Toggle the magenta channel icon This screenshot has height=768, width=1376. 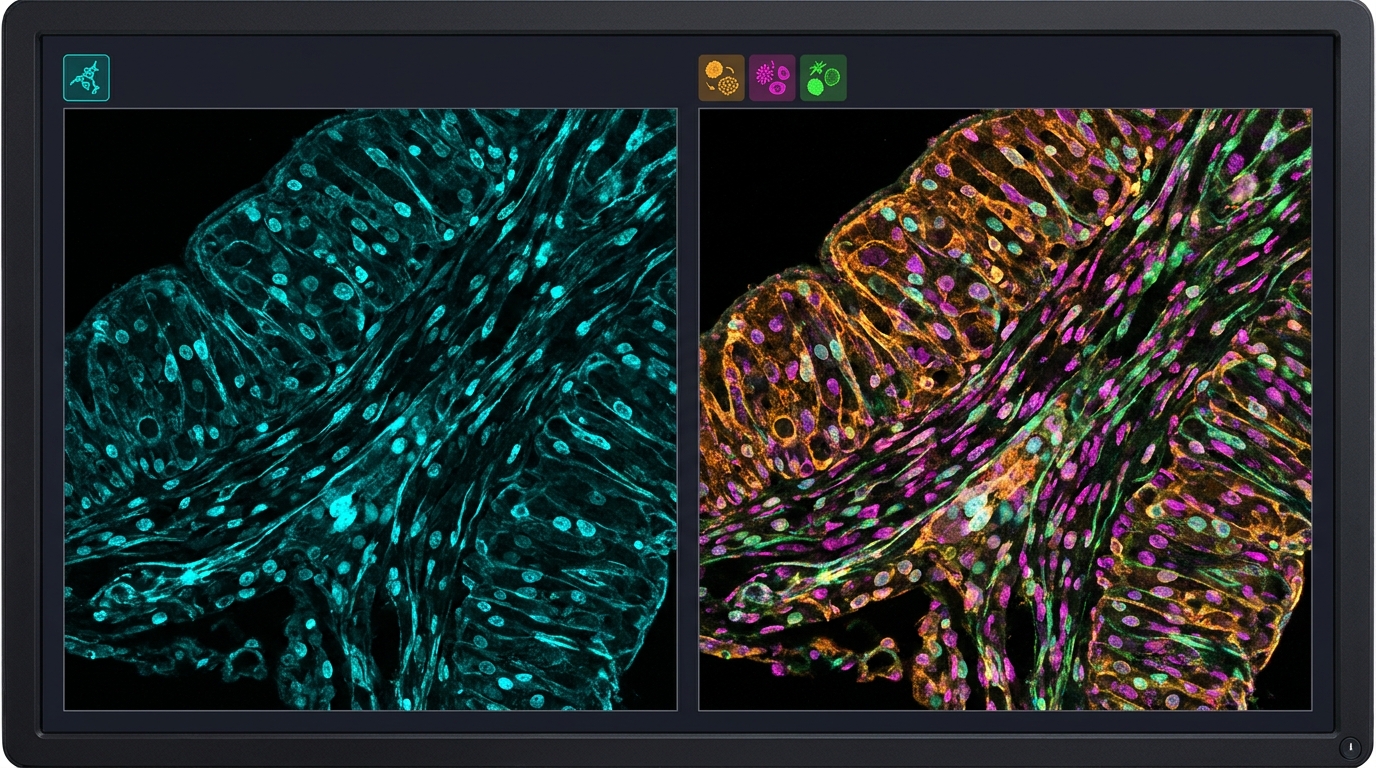coord(772,78)
